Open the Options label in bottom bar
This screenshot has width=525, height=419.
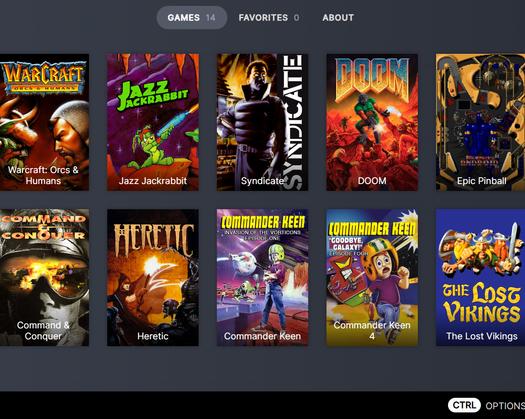coord(505,406)
